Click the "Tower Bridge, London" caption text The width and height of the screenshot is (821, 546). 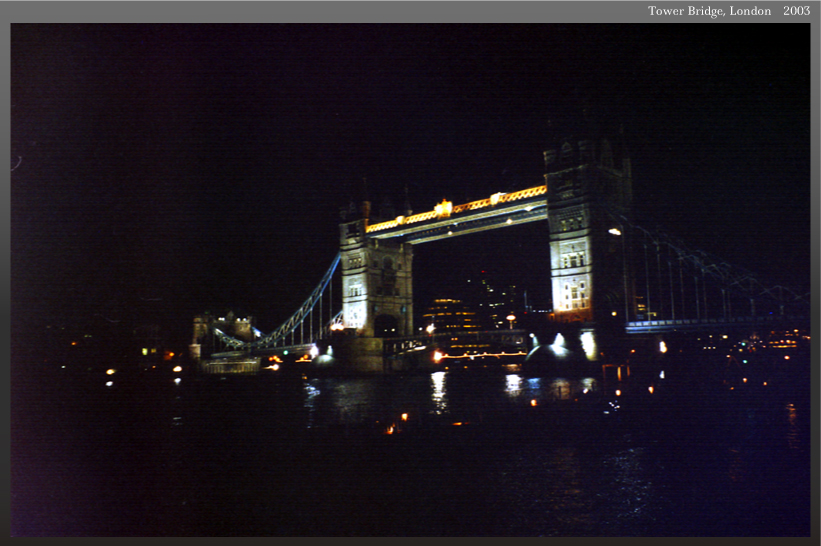(709, 11)
